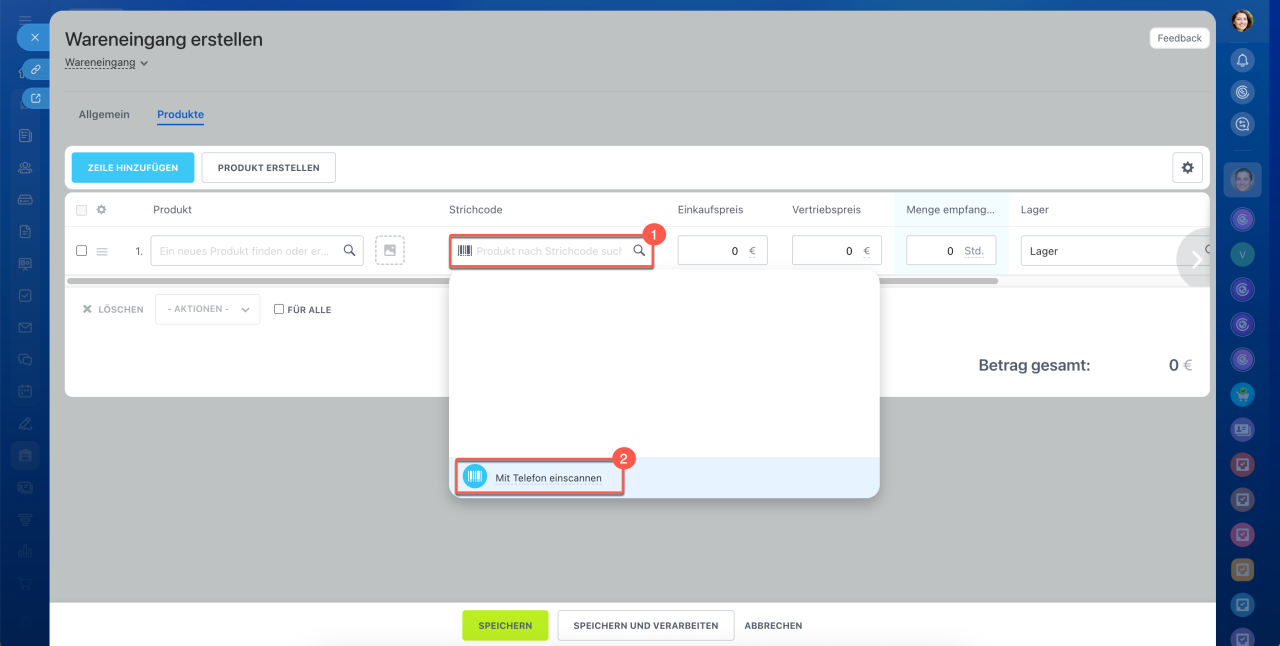
Task: Select the Produkte tab
Action: 180,114
